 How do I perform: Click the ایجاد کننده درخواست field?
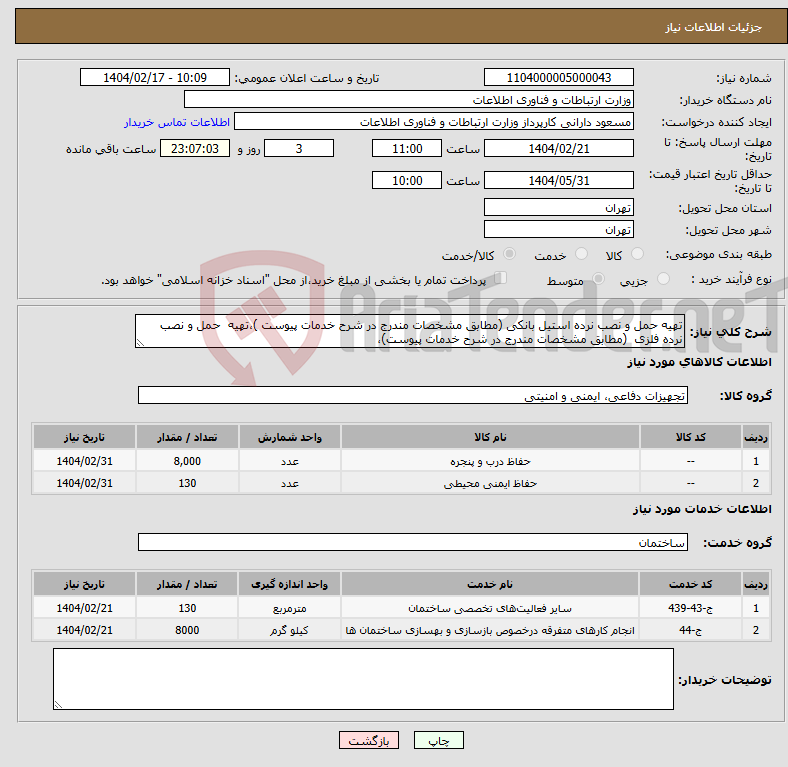point(434,122)
